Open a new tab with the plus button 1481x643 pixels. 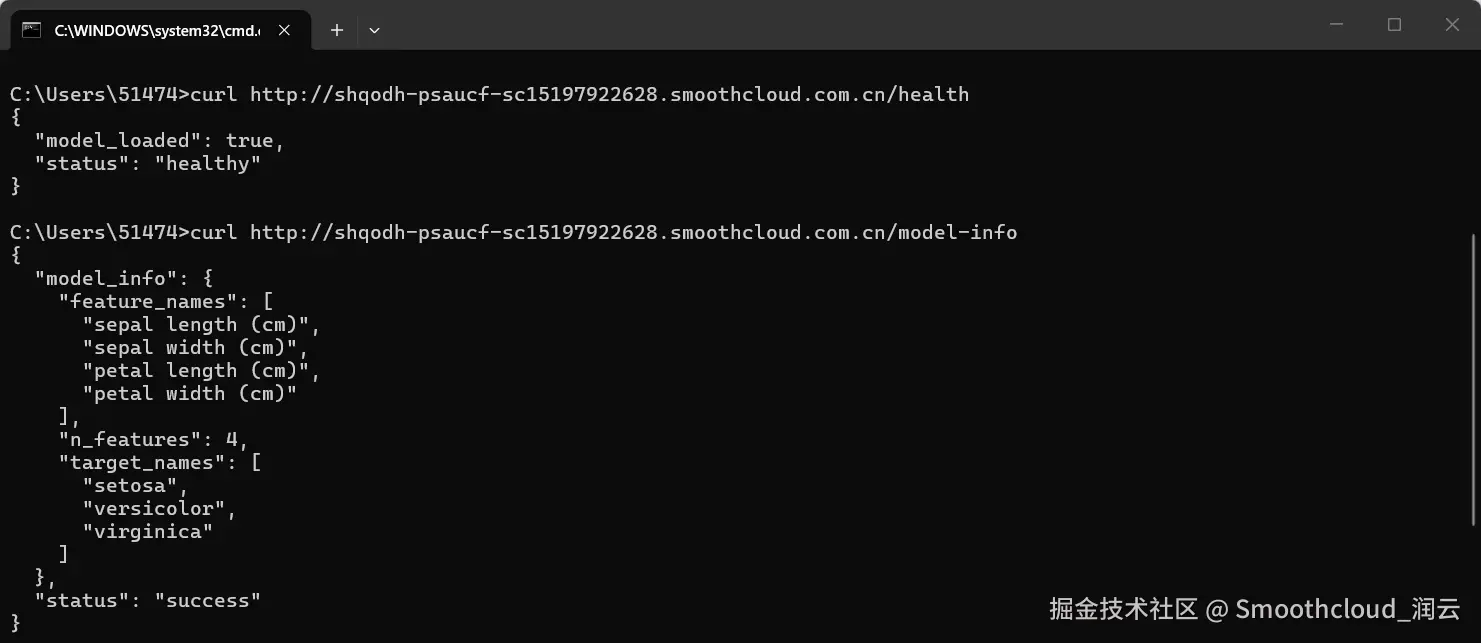pos(337,30)
